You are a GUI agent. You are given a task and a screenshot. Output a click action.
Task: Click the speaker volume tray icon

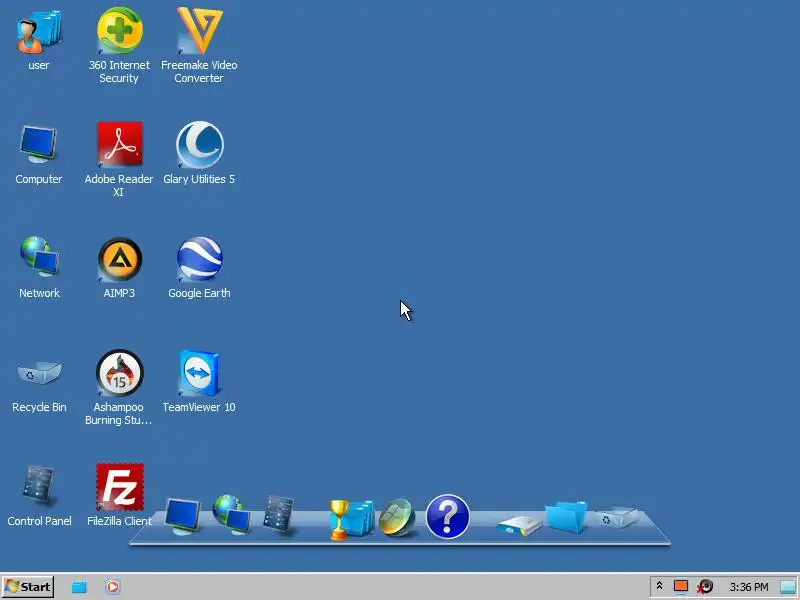[705, 587]
